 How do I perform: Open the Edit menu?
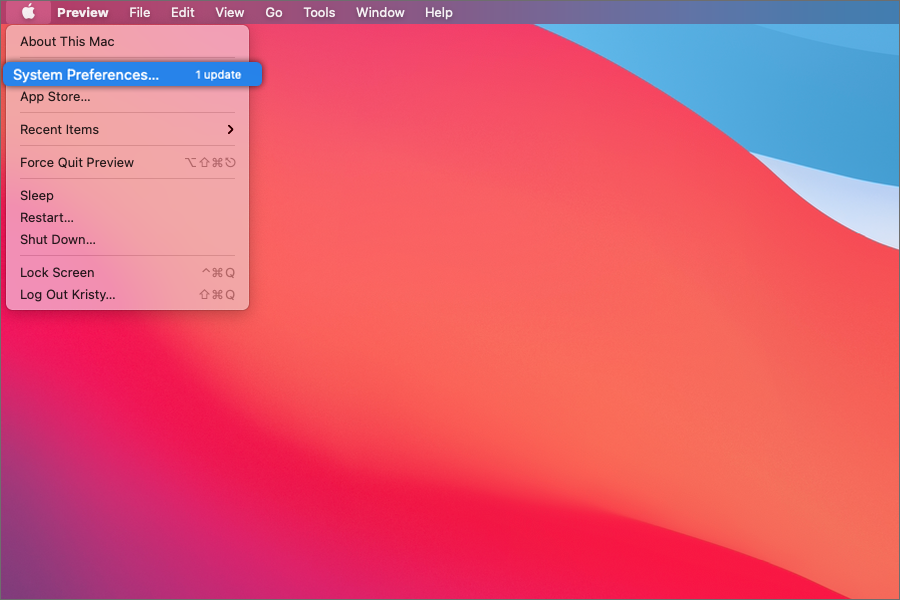point(182,13)
